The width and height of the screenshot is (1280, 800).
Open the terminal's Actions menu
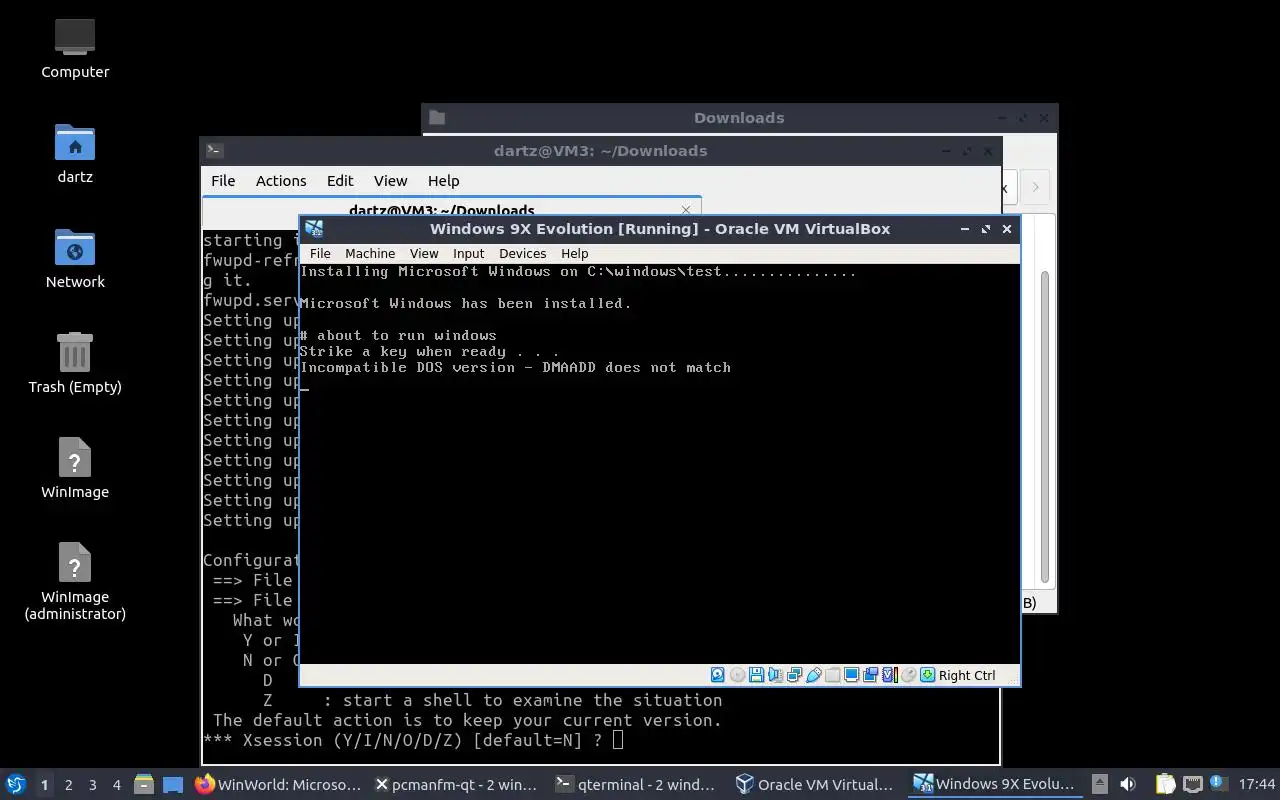point(281,181)
